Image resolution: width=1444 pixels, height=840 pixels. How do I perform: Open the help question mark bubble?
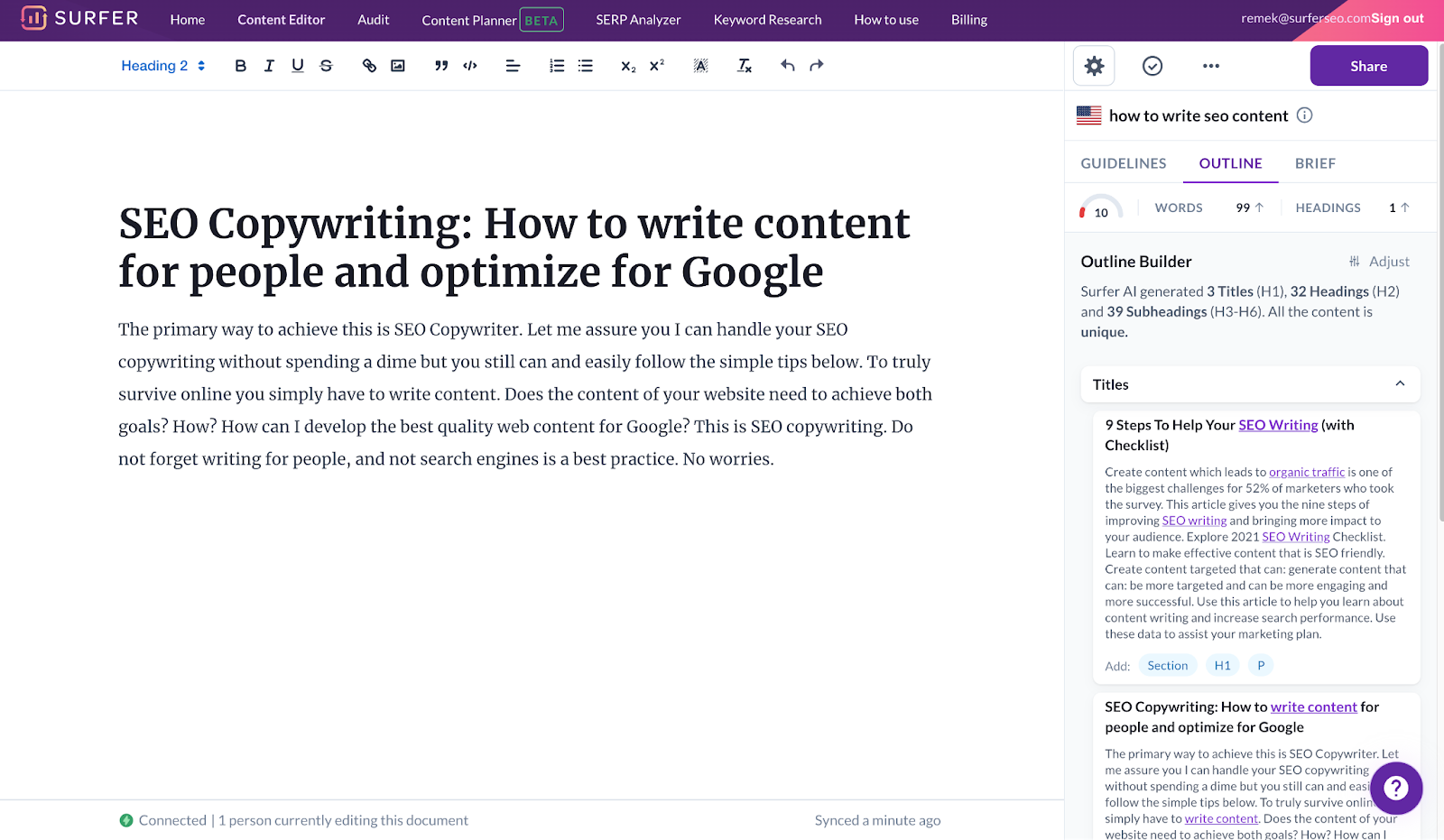pyautogui.click(x=1396, y=789)
